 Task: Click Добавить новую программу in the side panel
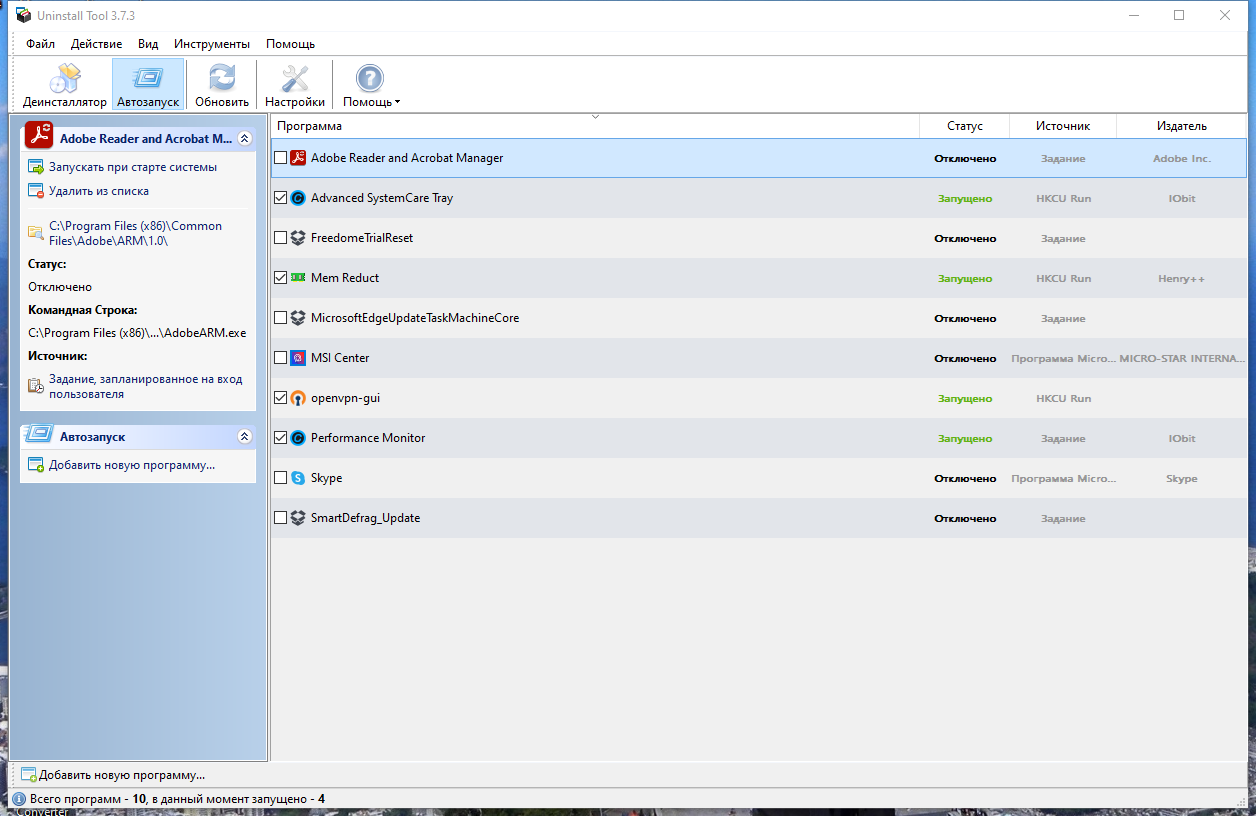coord(132,465)
